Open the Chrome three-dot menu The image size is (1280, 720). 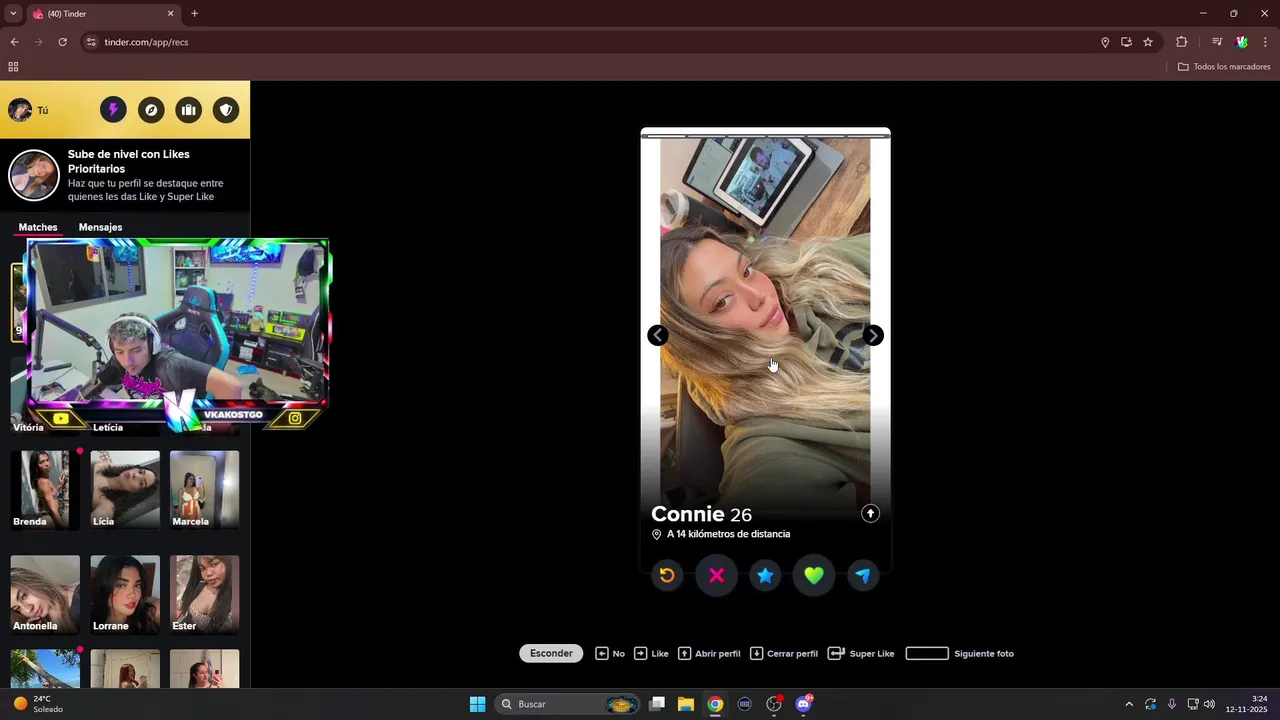[x=1265, y=42]
